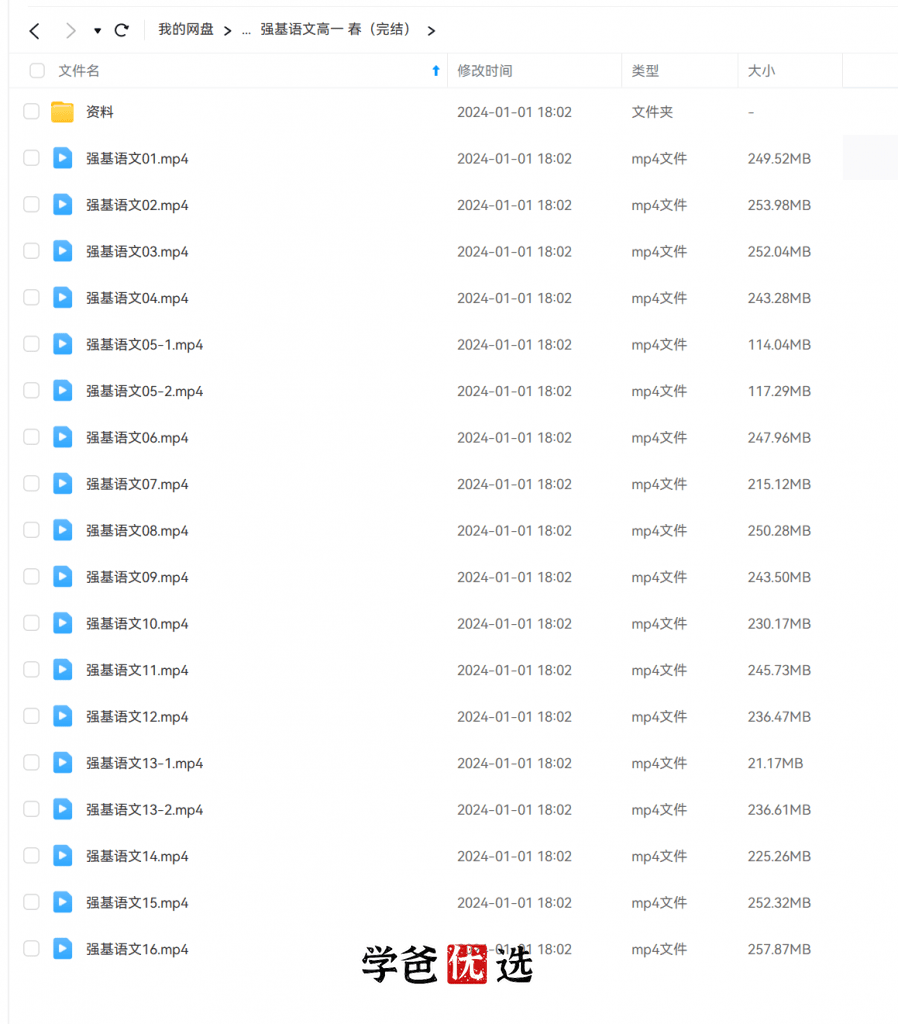Check the box for 强基语文10.mp4
Image resolution: width=898 pixels, height=1024 pixels.
[x=31, y=623]
